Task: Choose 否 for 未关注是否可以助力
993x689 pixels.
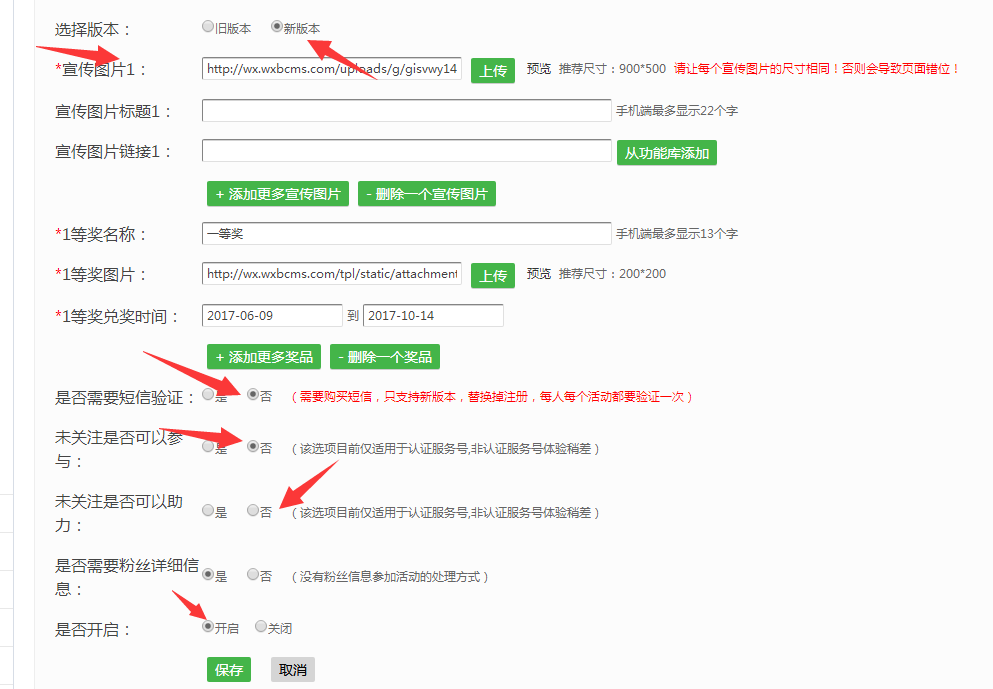Action: [253, 510]
